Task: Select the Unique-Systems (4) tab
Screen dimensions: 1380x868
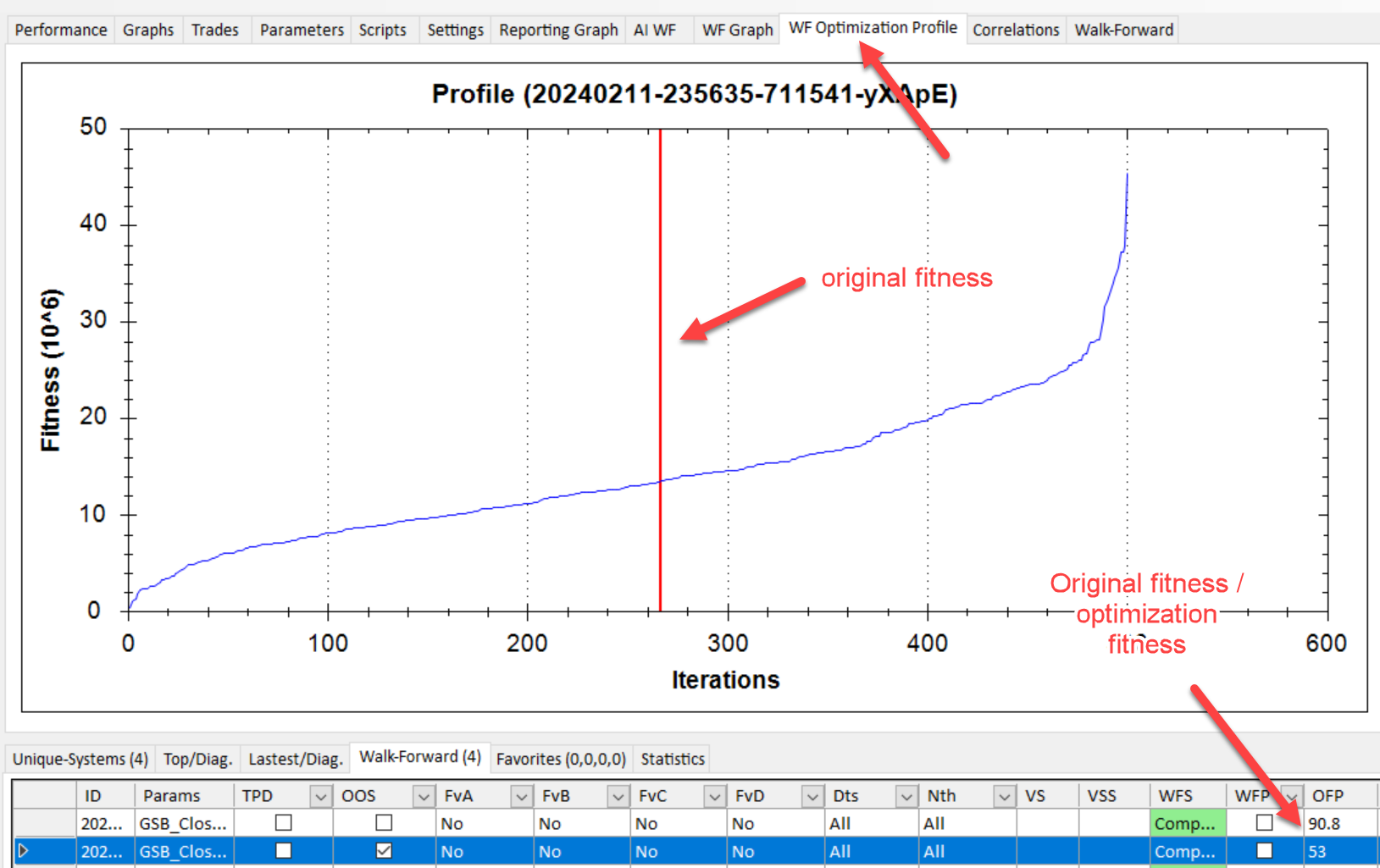Action: [x=80, y=759]
